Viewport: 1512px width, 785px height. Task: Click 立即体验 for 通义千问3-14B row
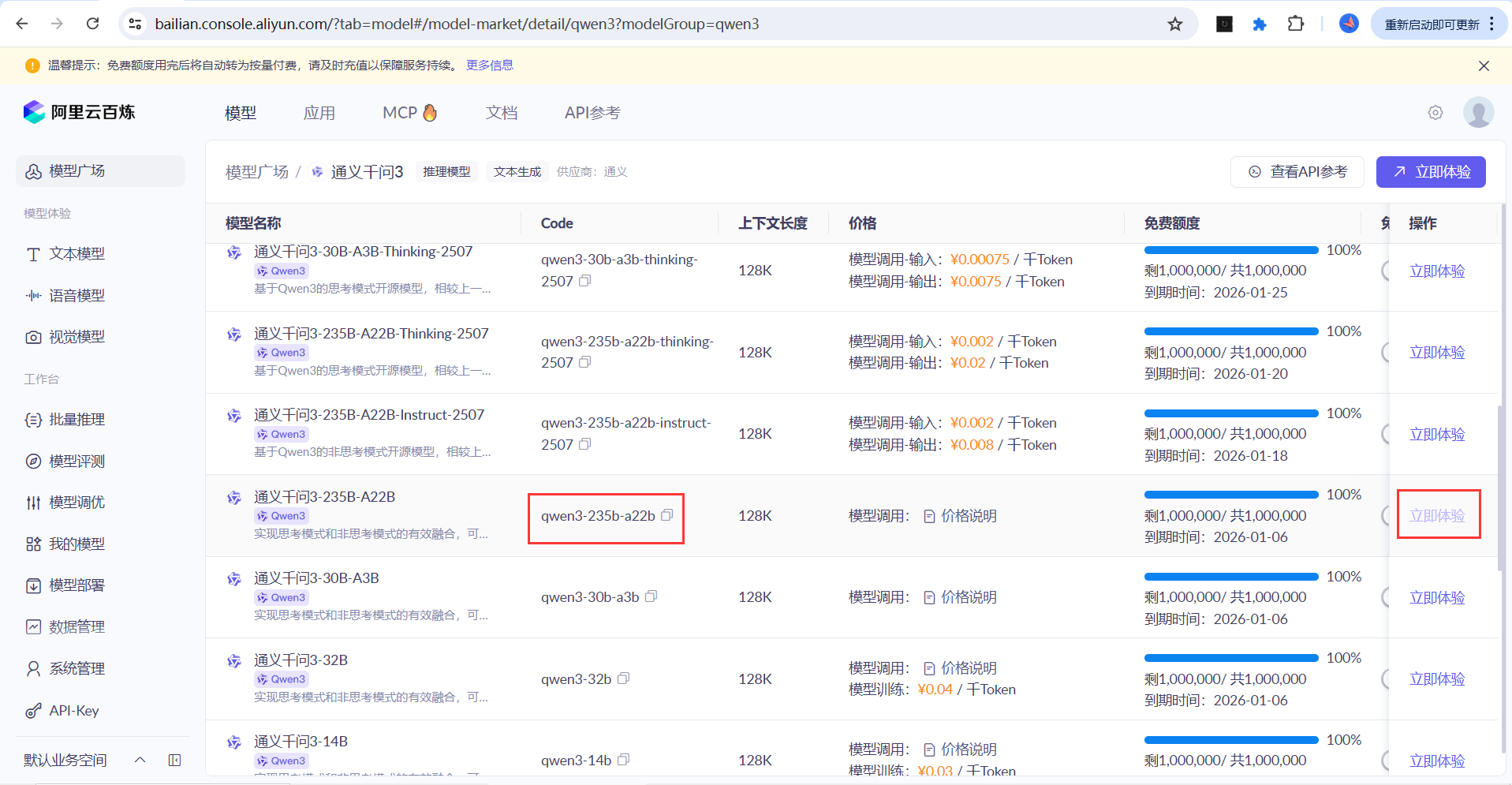pyautogui.click(x=1437, y=761)
